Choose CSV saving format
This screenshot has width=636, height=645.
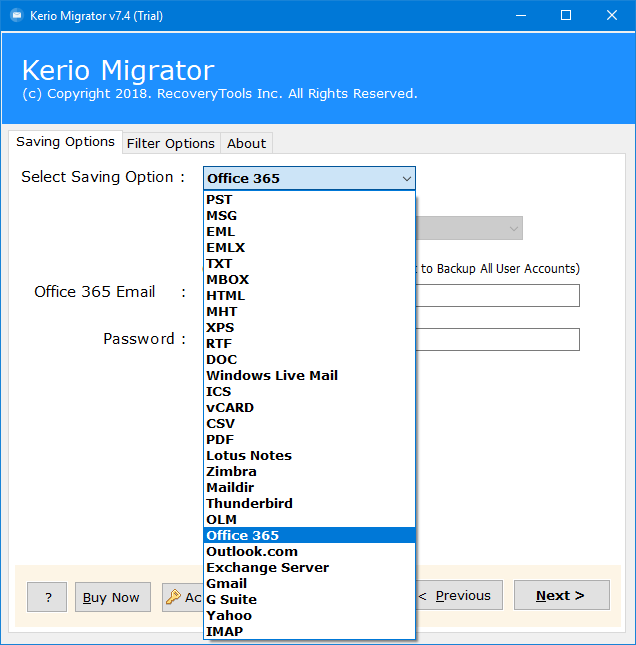(309, 424)
